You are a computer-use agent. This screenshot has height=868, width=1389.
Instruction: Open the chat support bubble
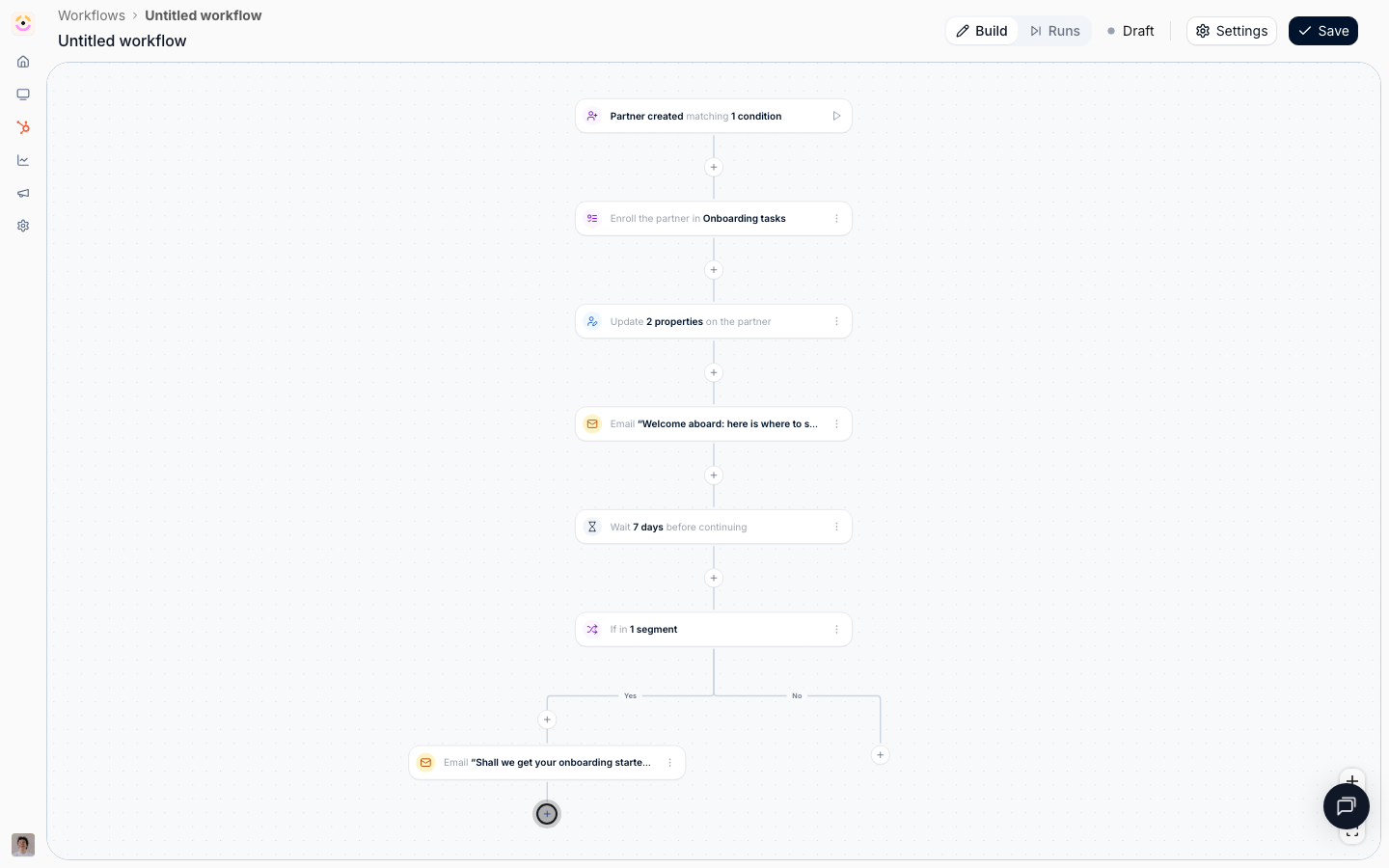[1347, 806]
